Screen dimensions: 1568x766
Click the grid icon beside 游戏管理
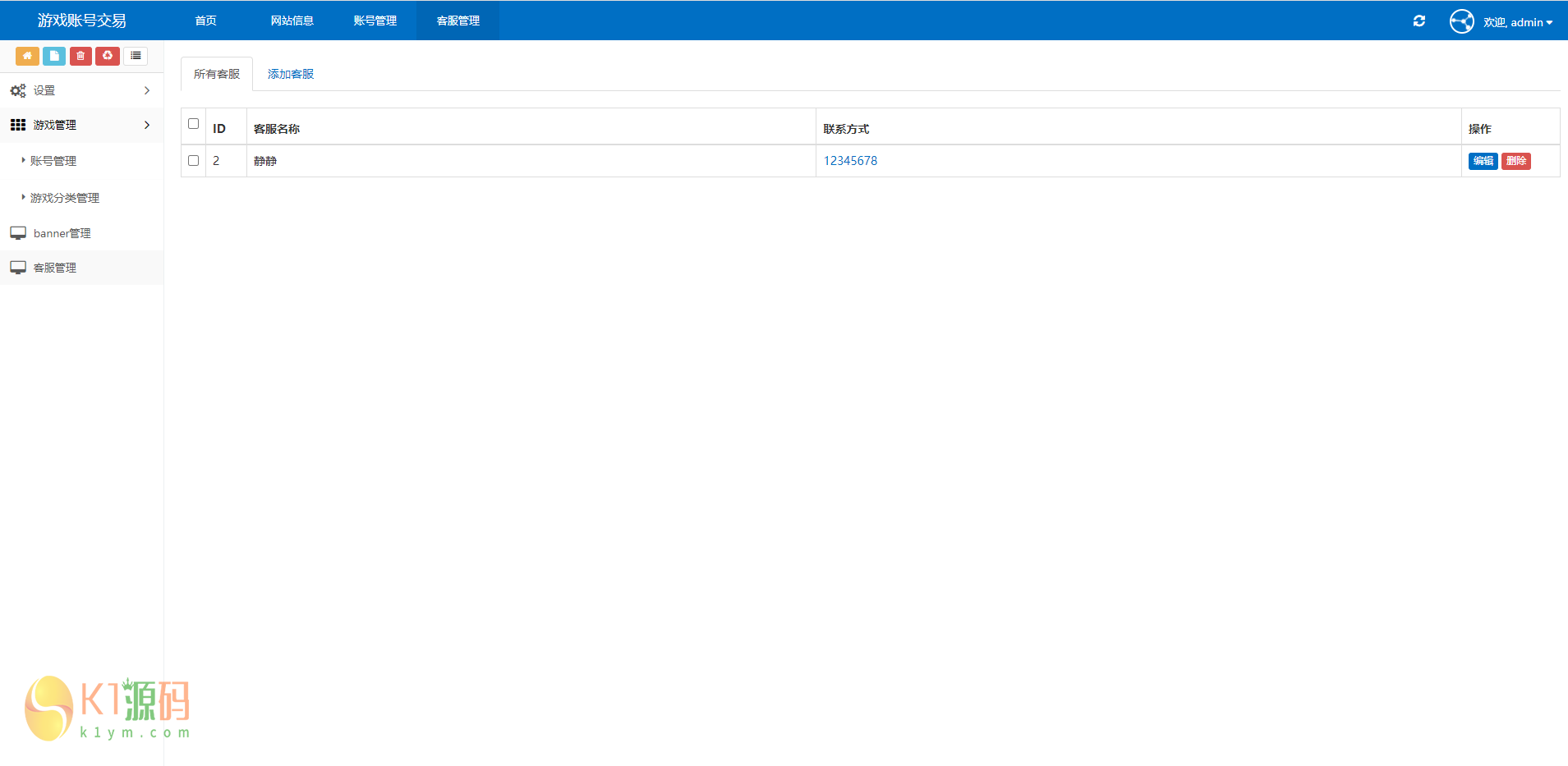pos(18,125)
